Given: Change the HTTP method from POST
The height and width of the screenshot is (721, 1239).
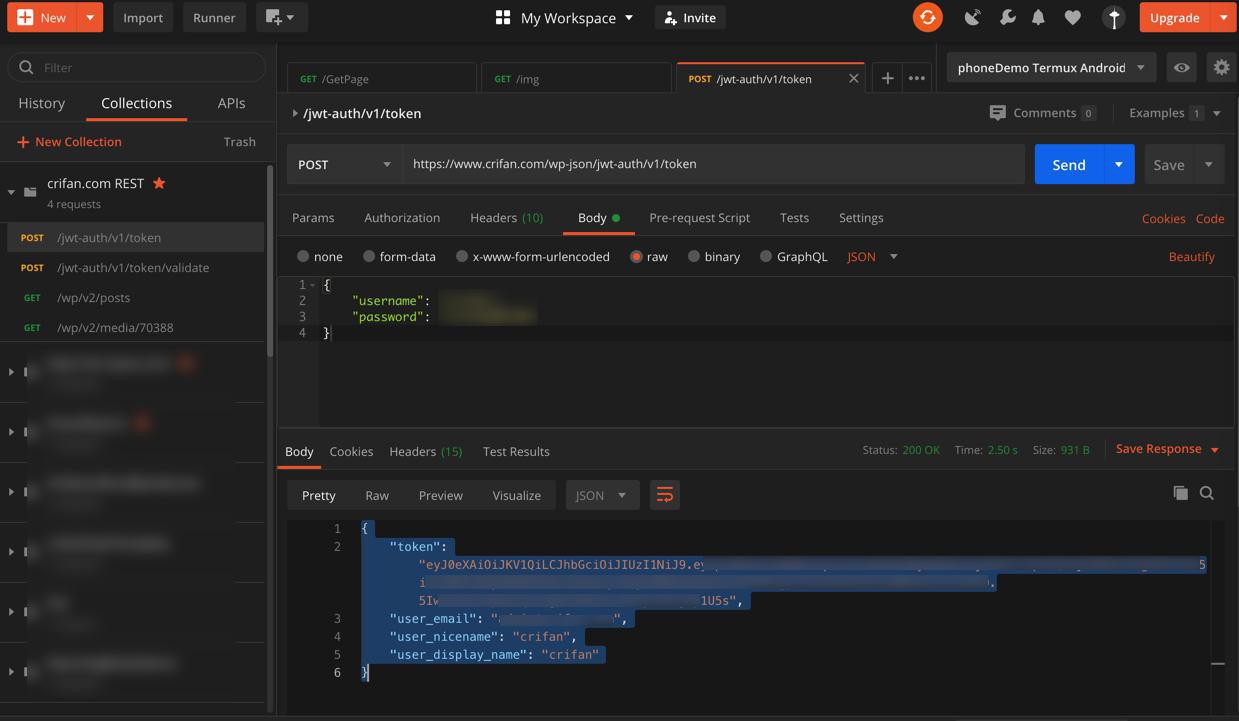Looking at the screenshot, I should pyautogui.click(x=345, y=164).
